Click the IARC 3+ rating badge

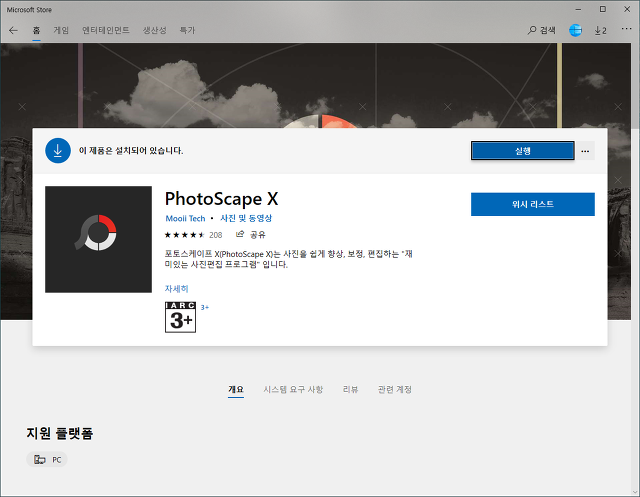pyautogui.click(x=180, y=317)
